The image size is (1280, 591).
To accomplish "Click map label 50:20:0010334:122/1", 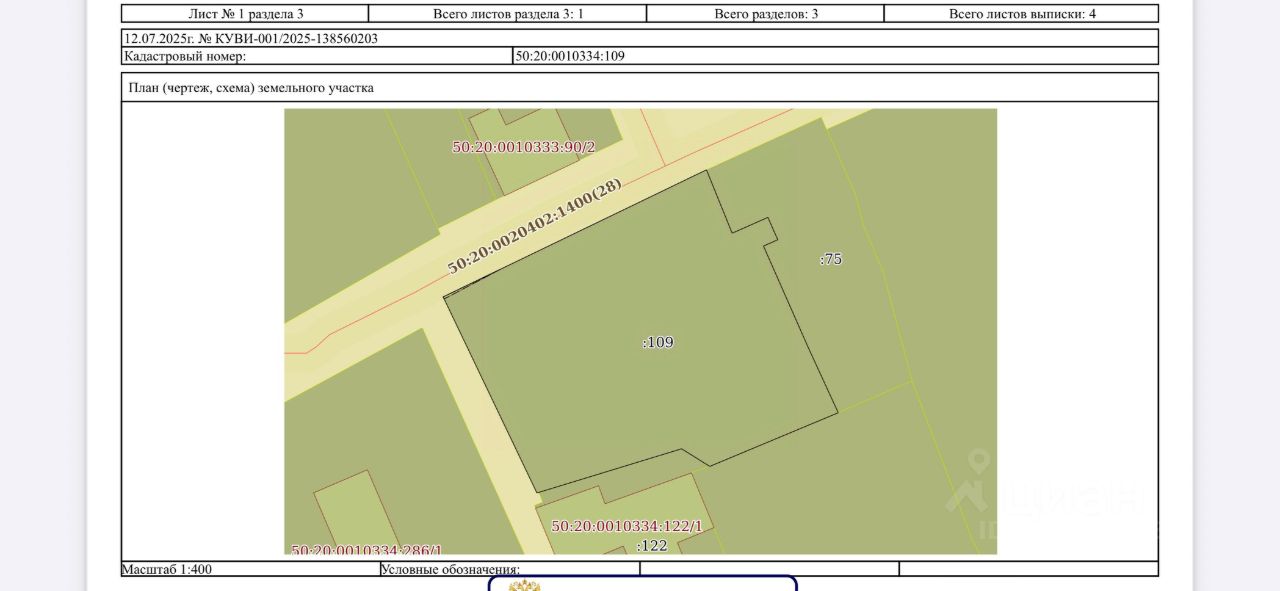I will [627, 526].
